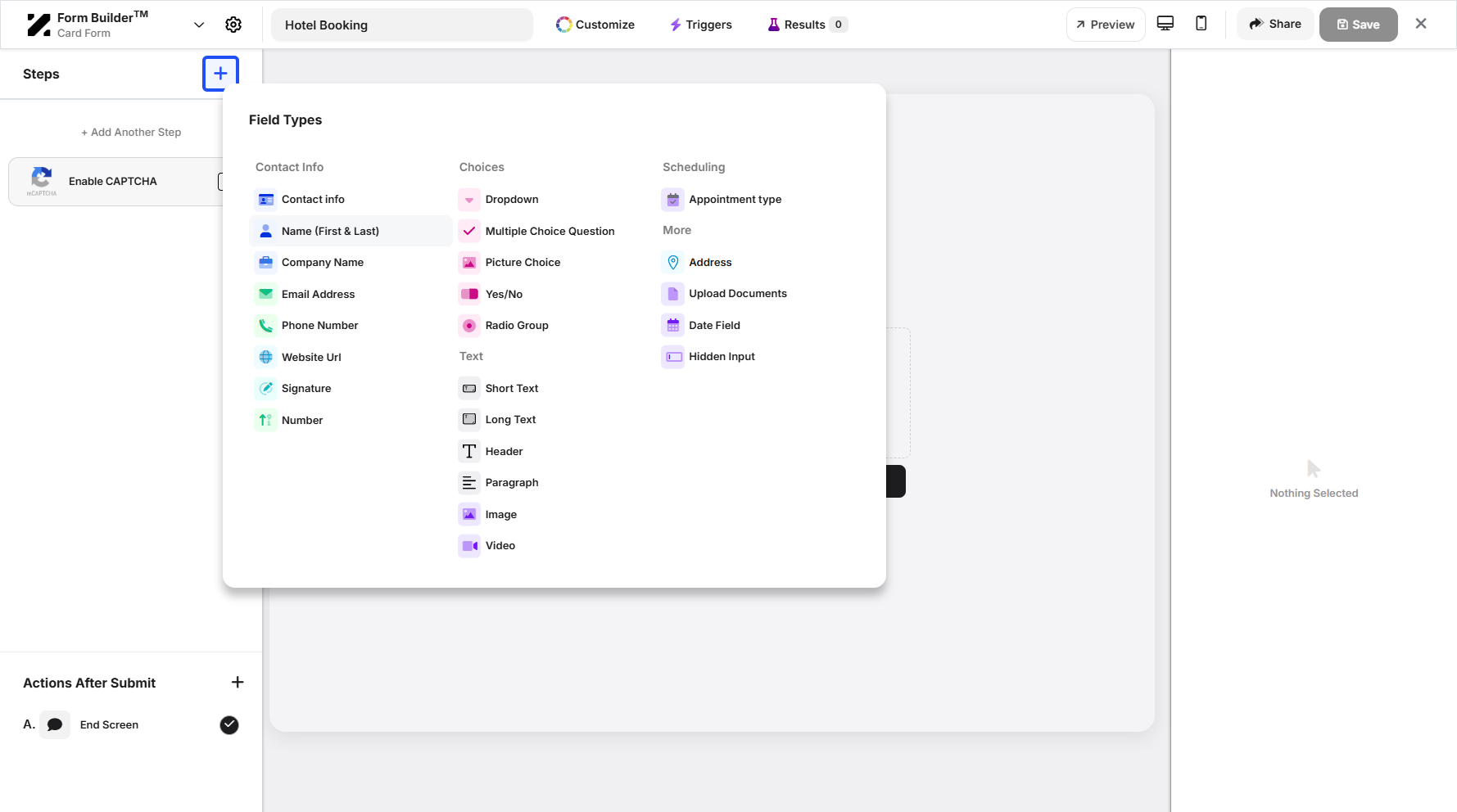Click the Video camera icon
Viewport: 1457px width, 812px height.
(x=469, y=546)
